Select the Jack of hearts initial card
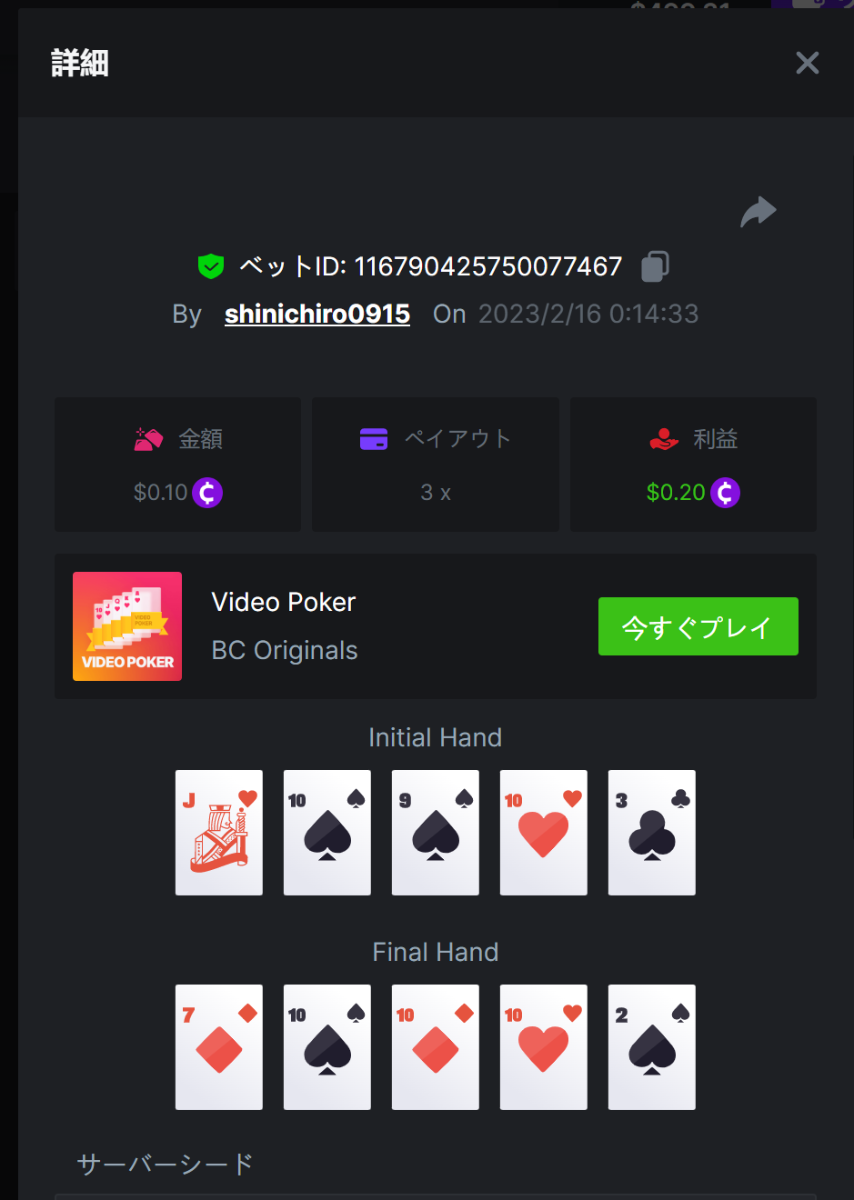The image size is (854, 1200). [x=219, y=832]
